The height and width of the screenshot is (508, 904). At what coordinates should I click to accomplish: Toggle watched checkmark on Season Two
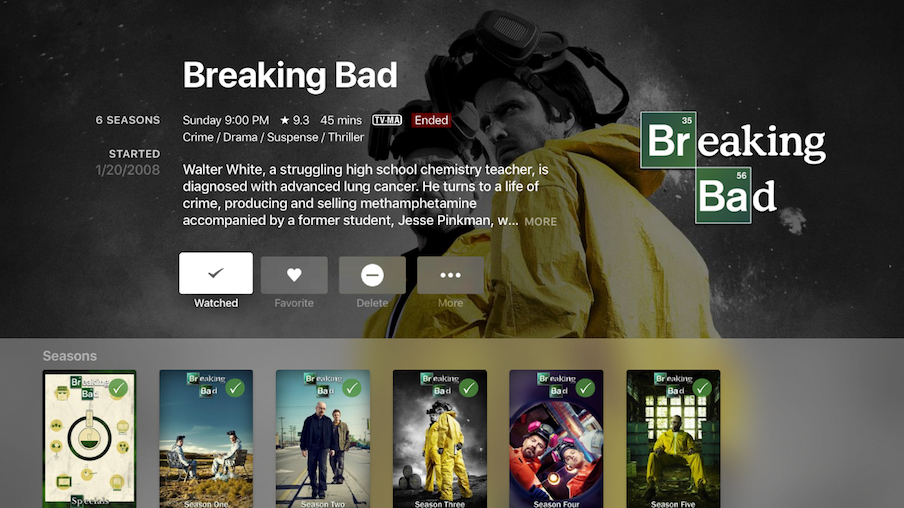click(352, 388)
